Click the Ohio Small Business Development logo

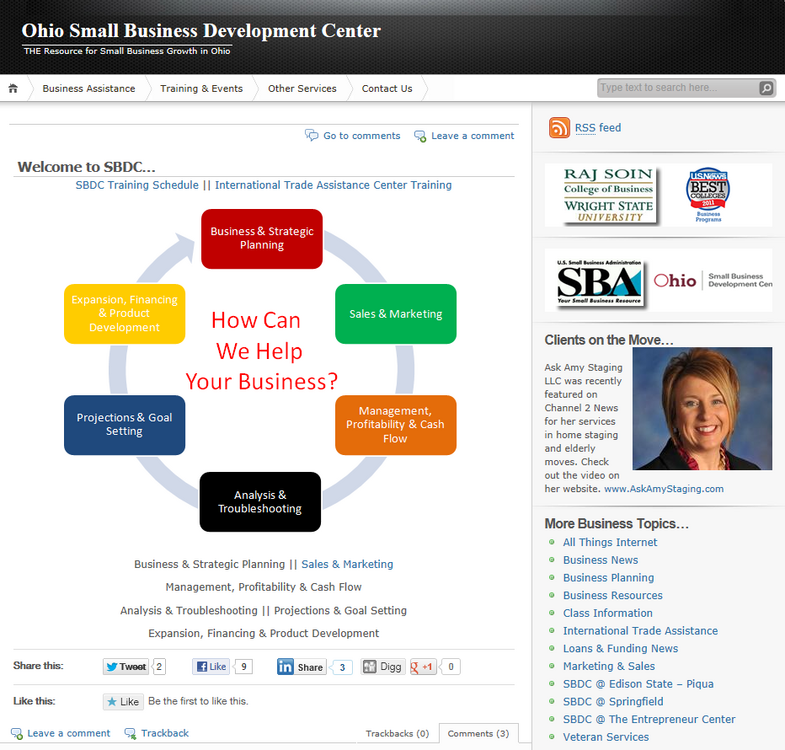713,280
